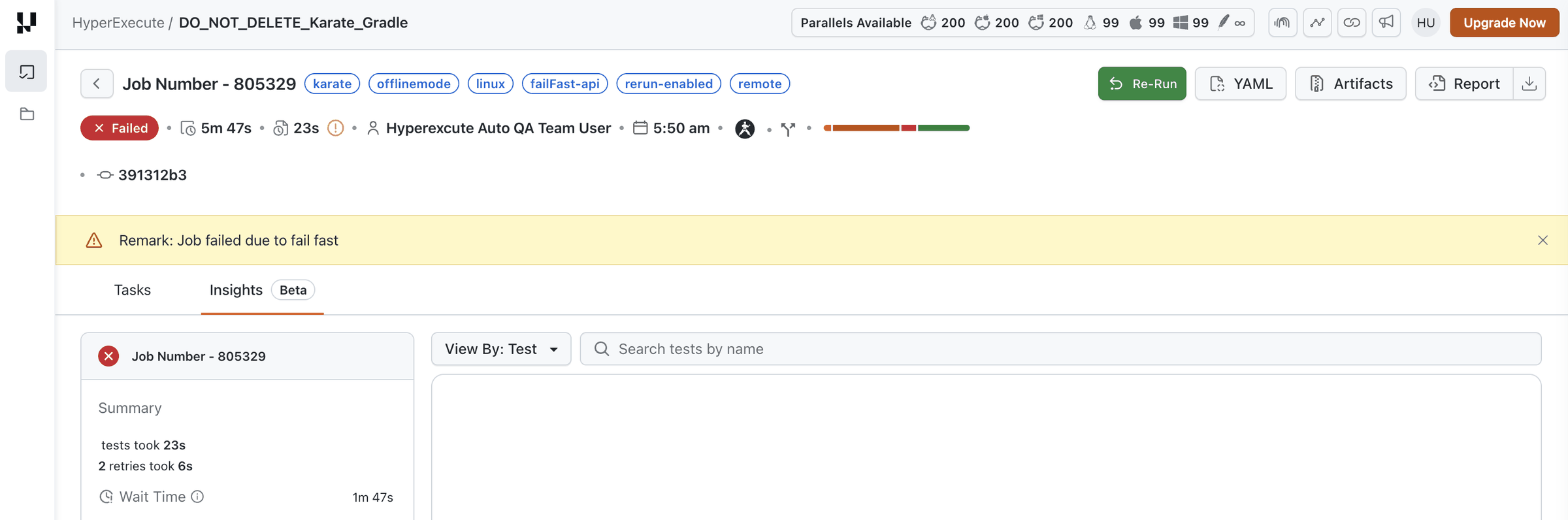
Task: Open the LambdaTest logo home
Action: [26, 23]
